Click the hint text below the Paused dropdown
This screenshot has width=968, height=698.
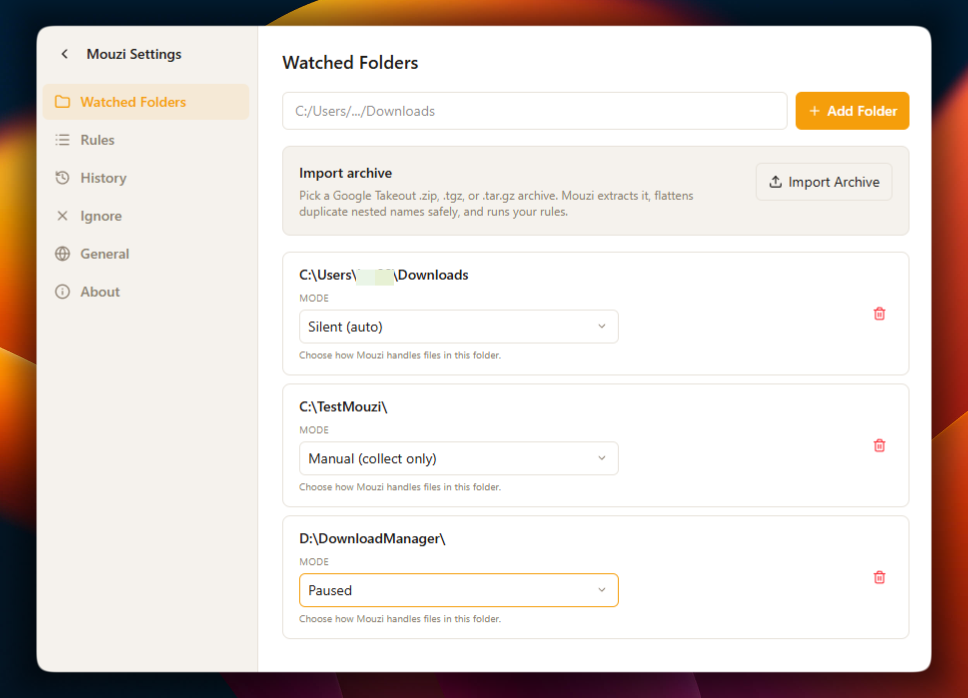point(400,619)
